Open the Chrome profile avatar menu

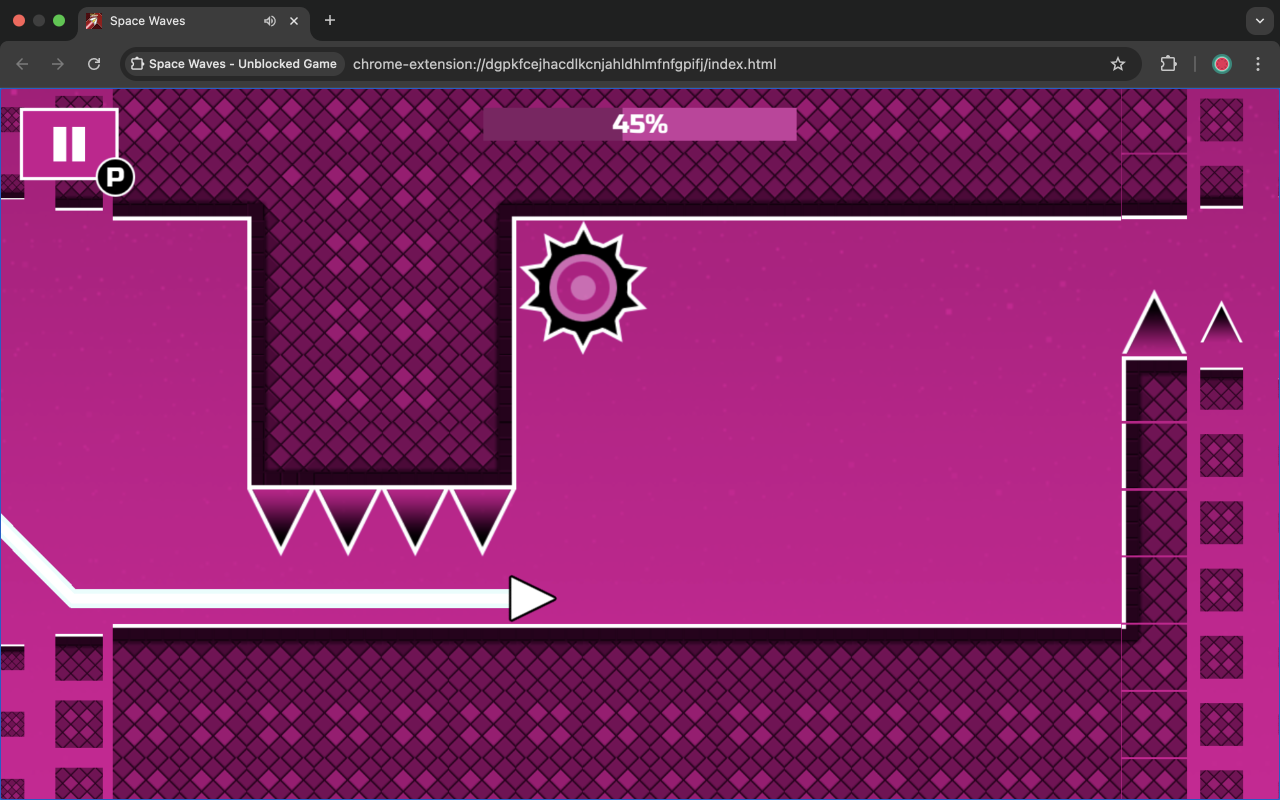pos(1222,64)
